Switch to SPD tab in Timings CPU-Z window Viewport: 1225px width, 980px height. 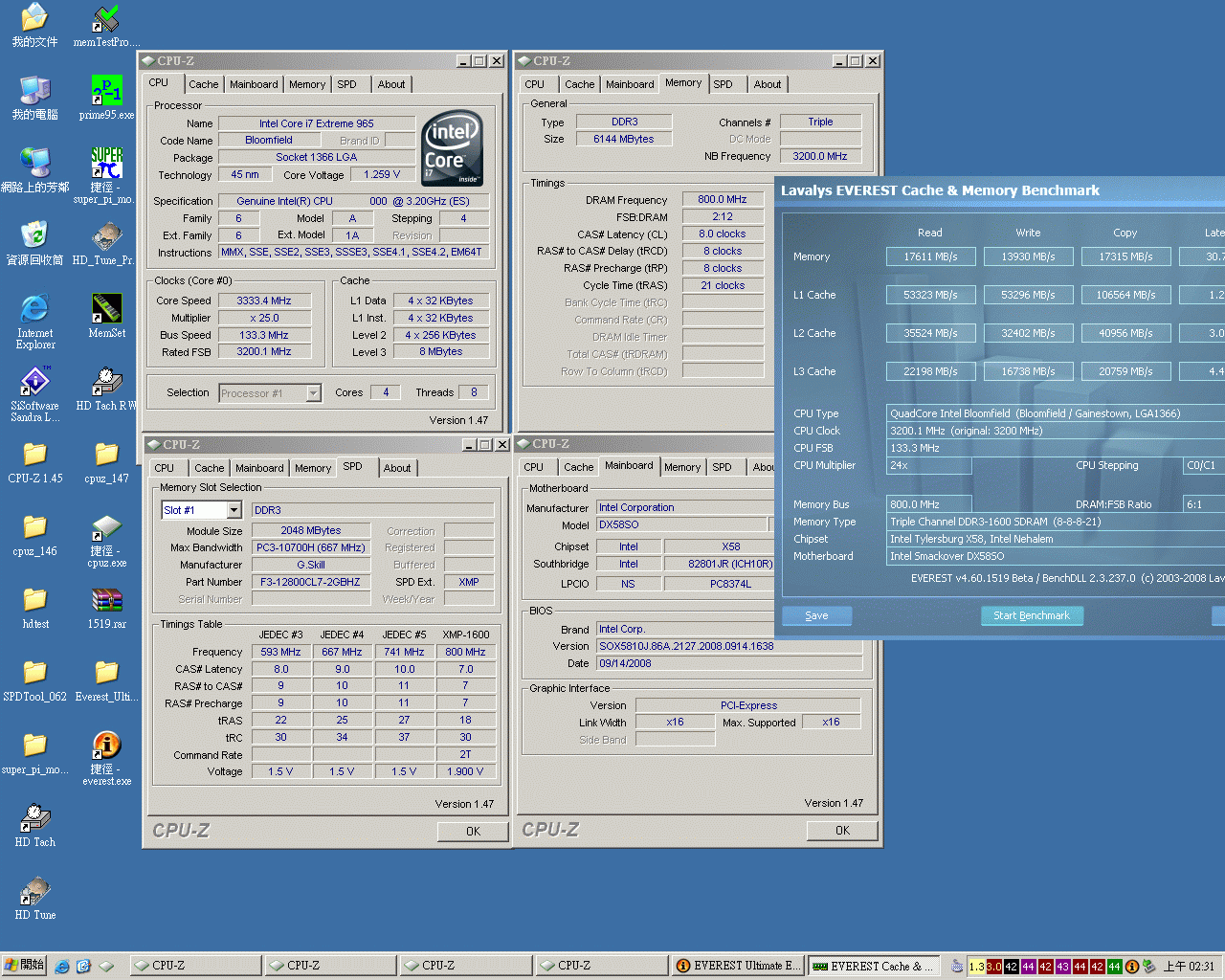click(723, 84)
